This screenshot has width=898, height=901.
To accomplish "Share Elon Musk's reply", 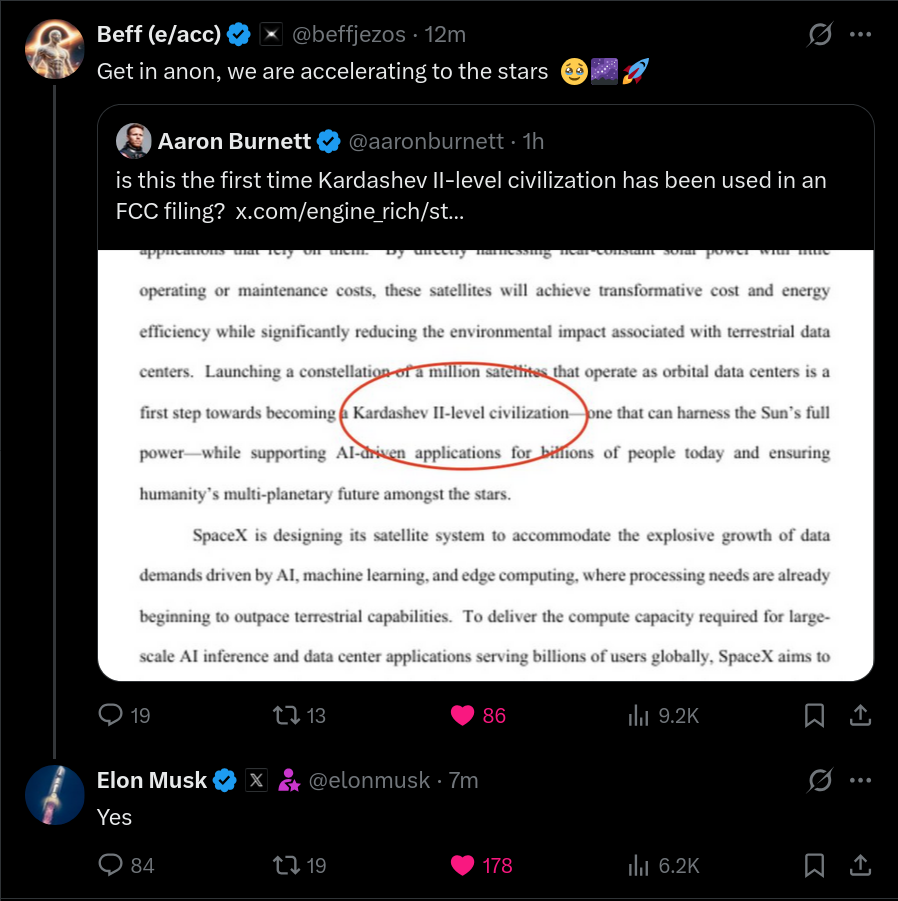I will point(859,865).
